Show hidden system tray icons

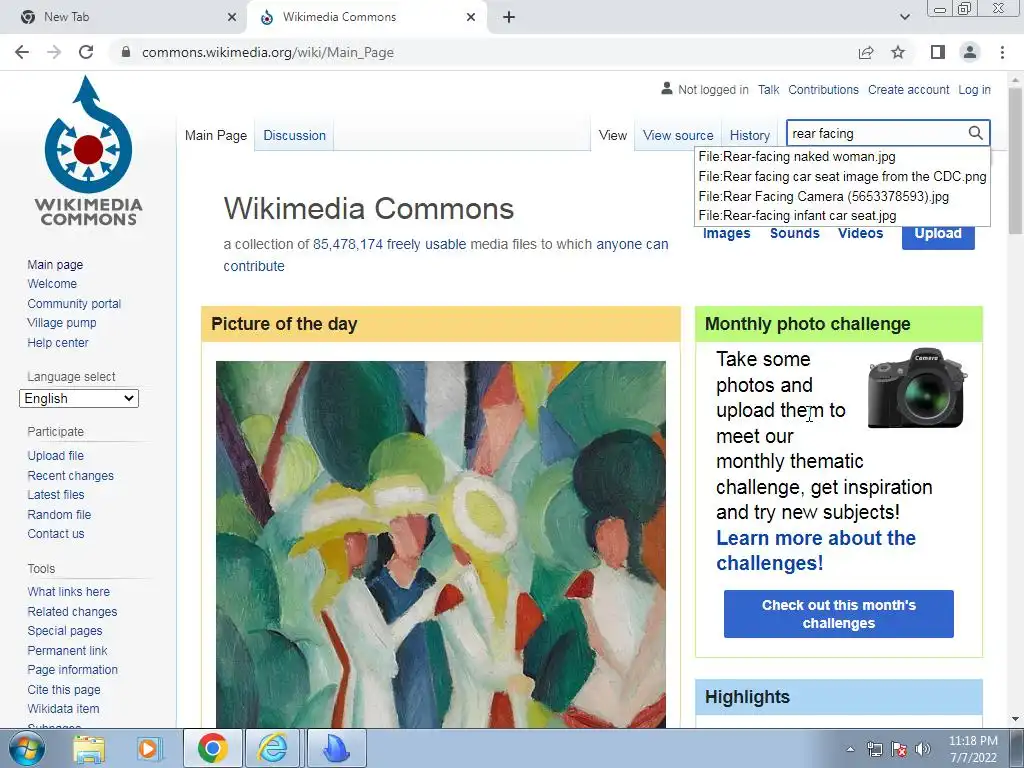[x=850, y=750]
